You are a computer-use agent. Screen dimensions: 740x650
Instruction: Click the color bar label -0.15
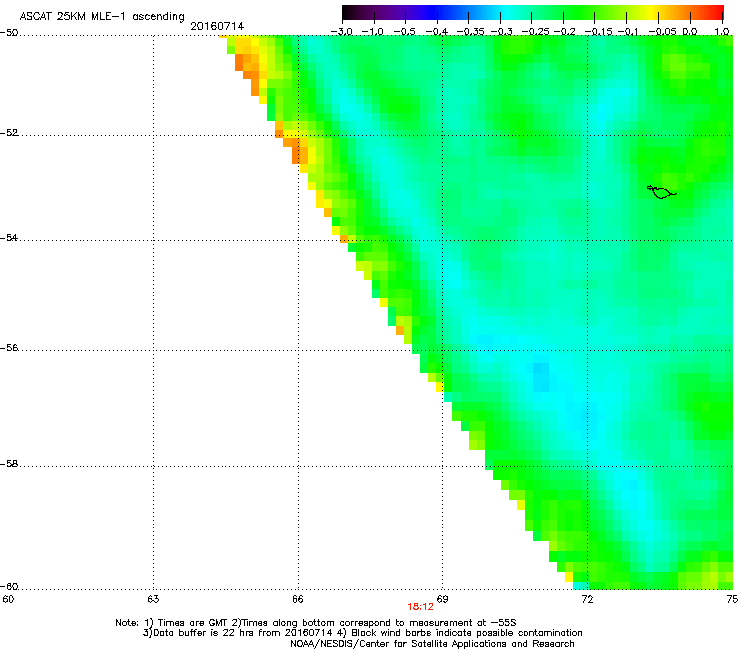point(597,32)
